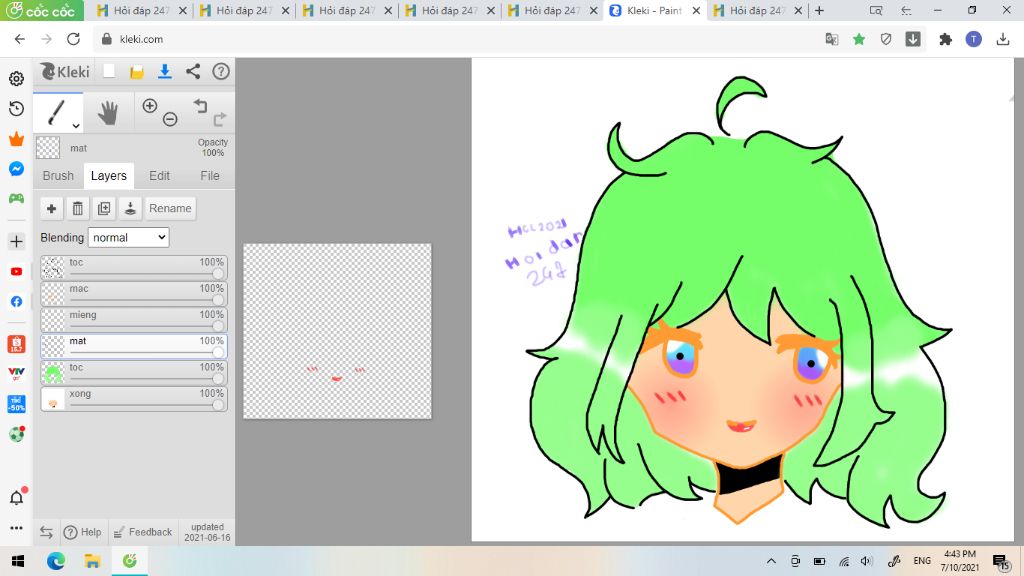Duplicate the selected layer
The width and height of the screenshot is (1024, 576).
(x=104, y=208)
